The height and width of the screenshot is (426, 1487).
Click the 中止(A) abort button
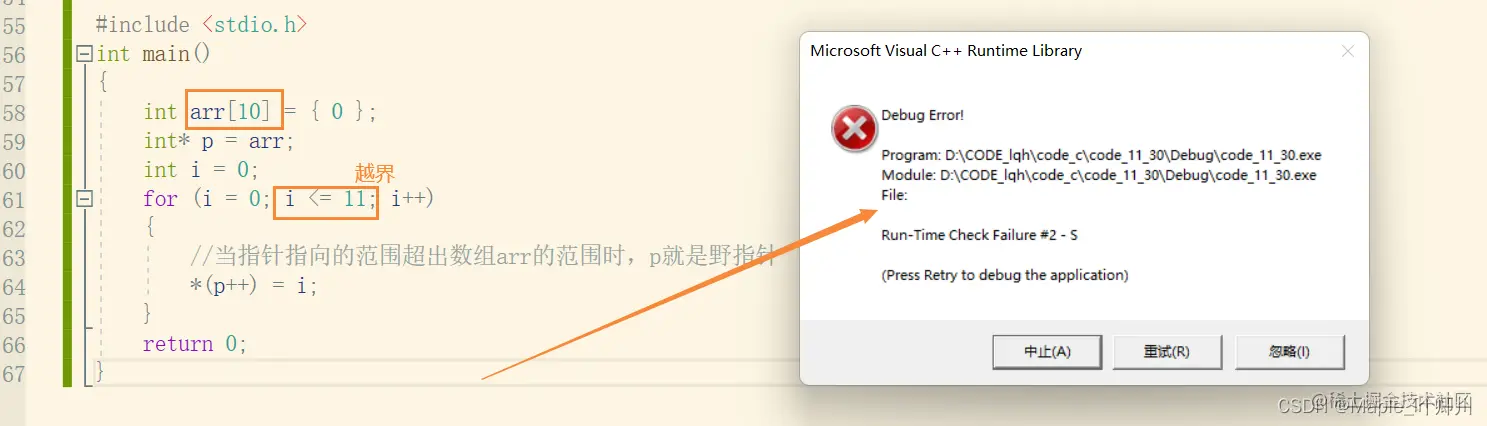coord(1047,352)
